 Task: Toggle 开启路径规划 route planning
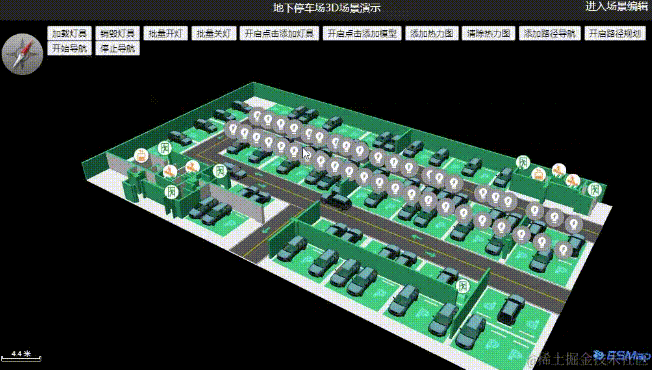[615, 33]
